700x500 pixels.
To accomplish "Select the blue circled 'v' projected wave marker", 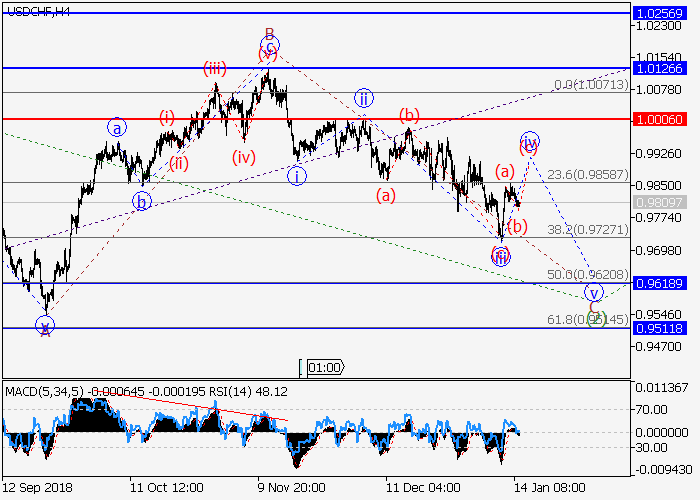I will pyautogui.click(x=594, y=293).
